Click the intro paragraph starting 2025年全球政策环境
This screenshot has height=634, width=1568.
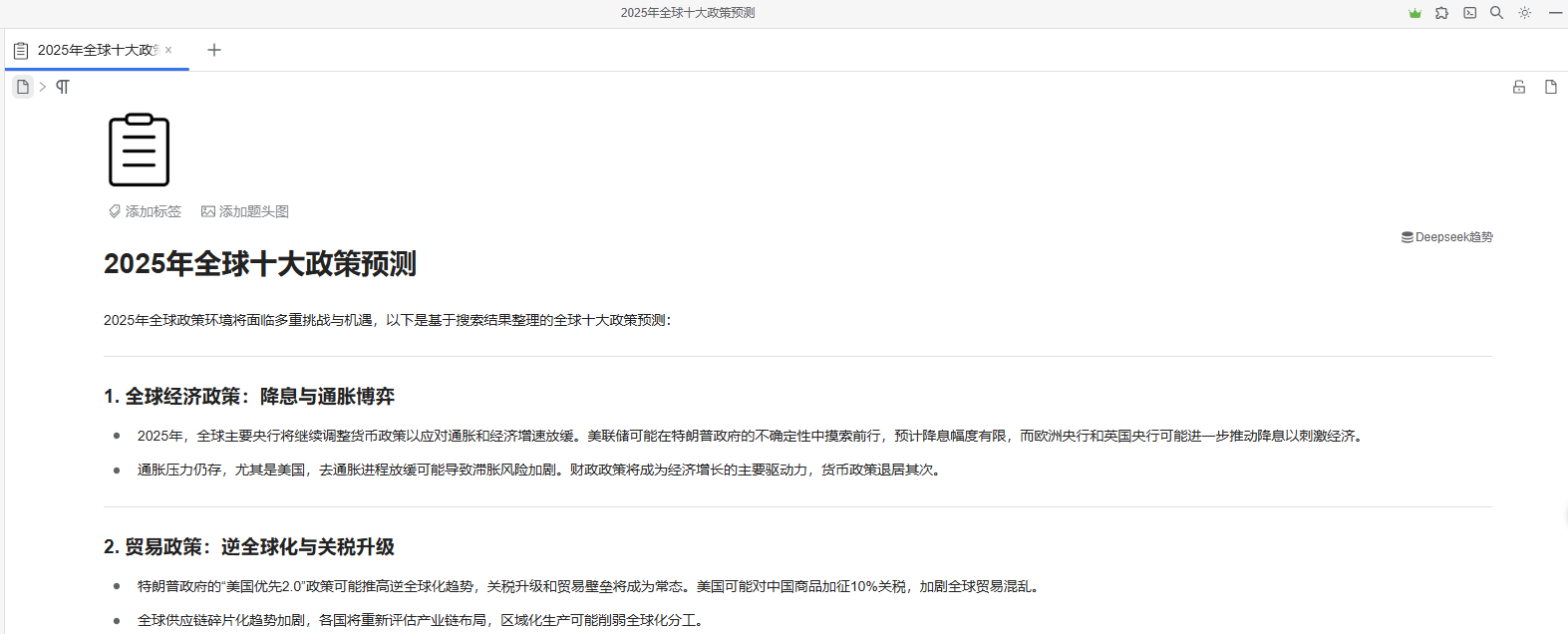388,320
